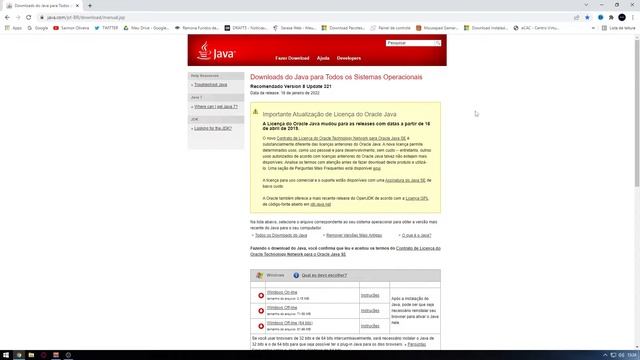Open the Apps bookmarks shortcut
The image size is (640, 360).
13,28
